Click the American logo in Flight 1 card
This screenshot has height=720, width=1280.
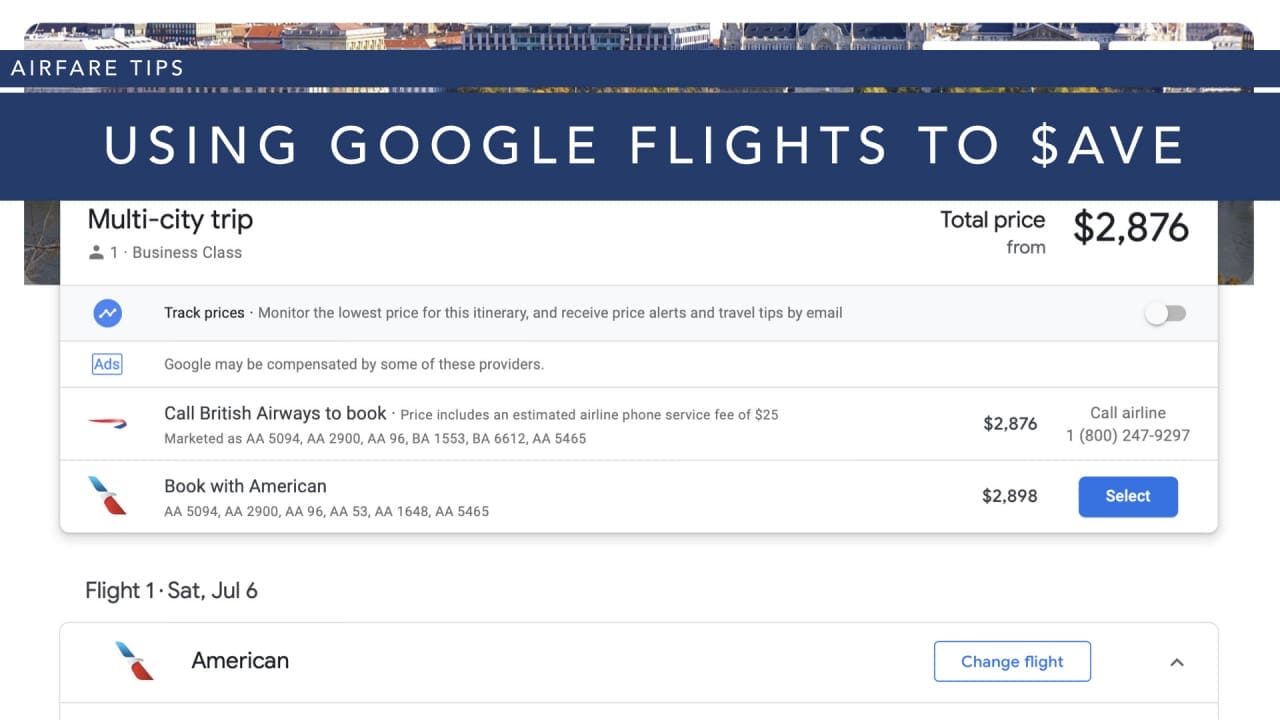[x=134, y=661]
